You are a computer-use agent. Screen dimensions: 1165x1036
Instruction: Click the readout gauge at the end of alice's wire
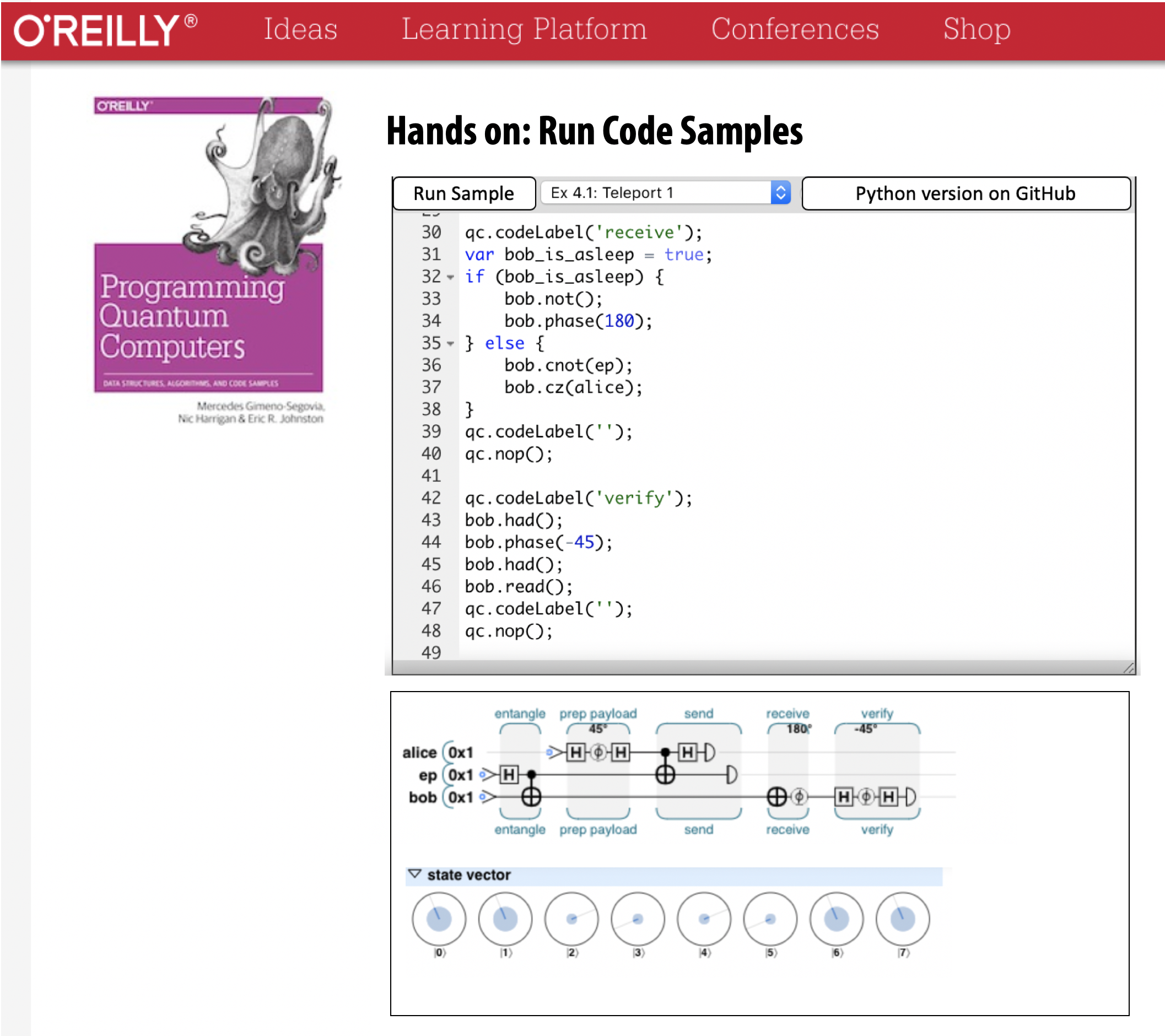pos(709,752)
